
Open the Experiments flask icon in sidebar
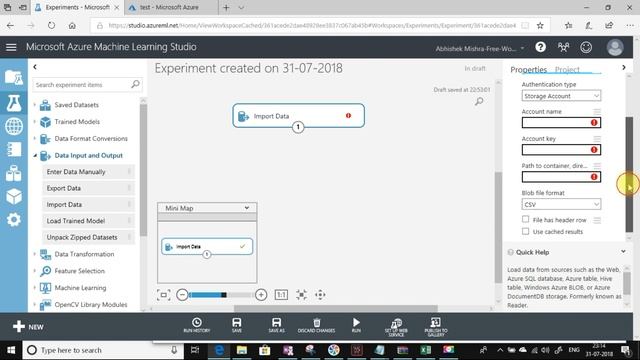point(13,103)
